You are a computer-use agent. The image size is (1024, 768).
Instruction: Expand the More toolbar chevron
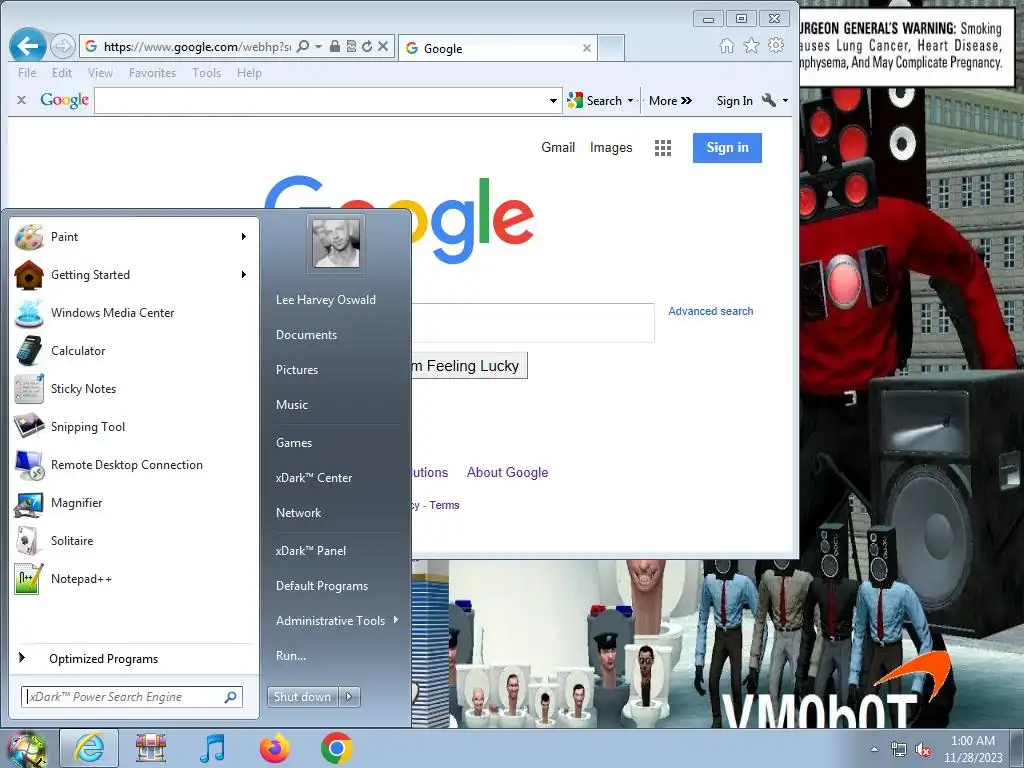tap(686, 101)
